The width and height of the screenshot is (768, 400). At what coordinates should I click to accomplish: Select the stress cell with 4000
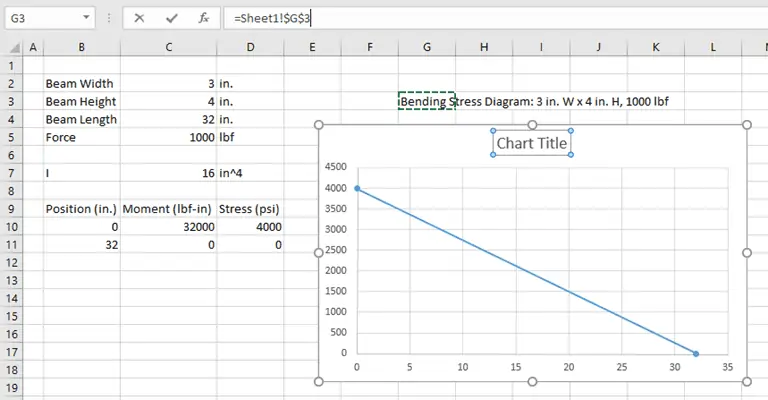pyautogui.click(x=250, y=227)
